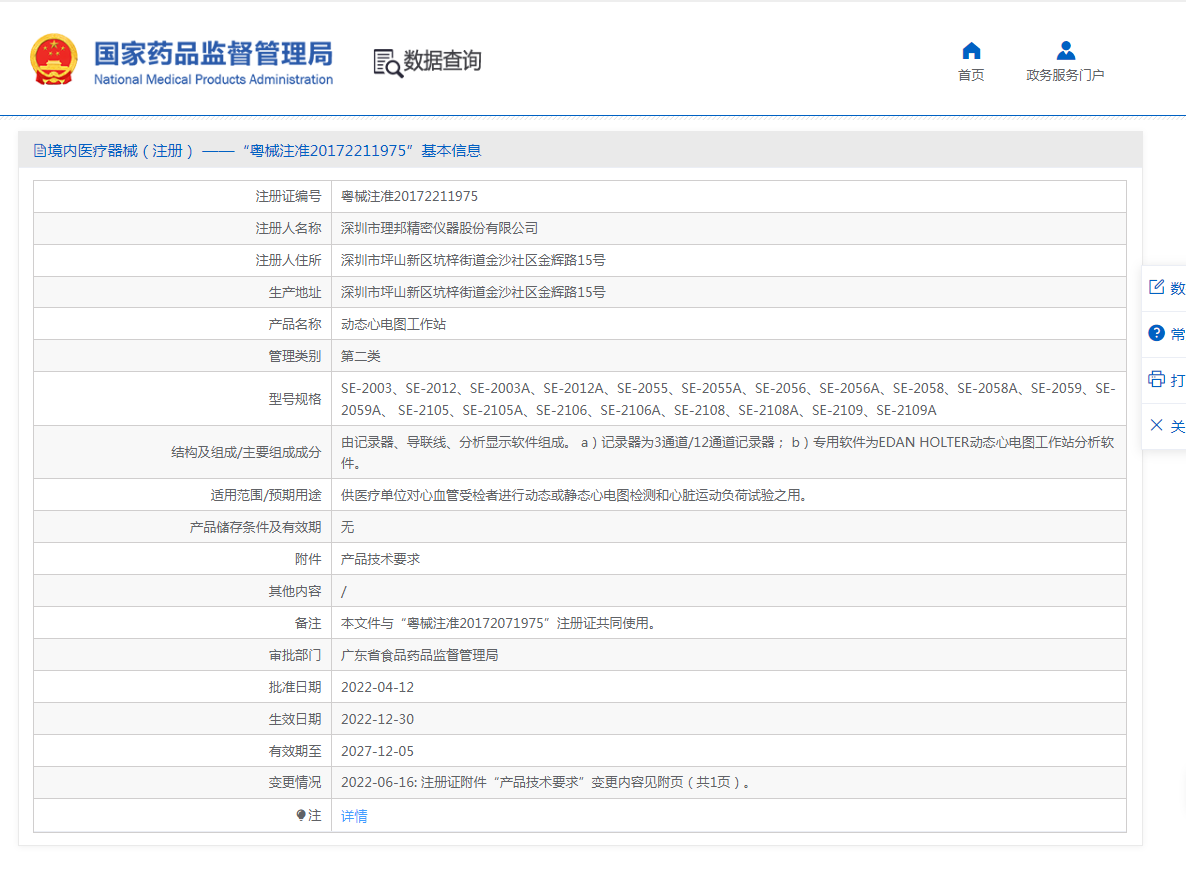Open the 详情 link in the 注 row
The width and height of the screenshot is (1186, 872).
[x=354, y=816]
